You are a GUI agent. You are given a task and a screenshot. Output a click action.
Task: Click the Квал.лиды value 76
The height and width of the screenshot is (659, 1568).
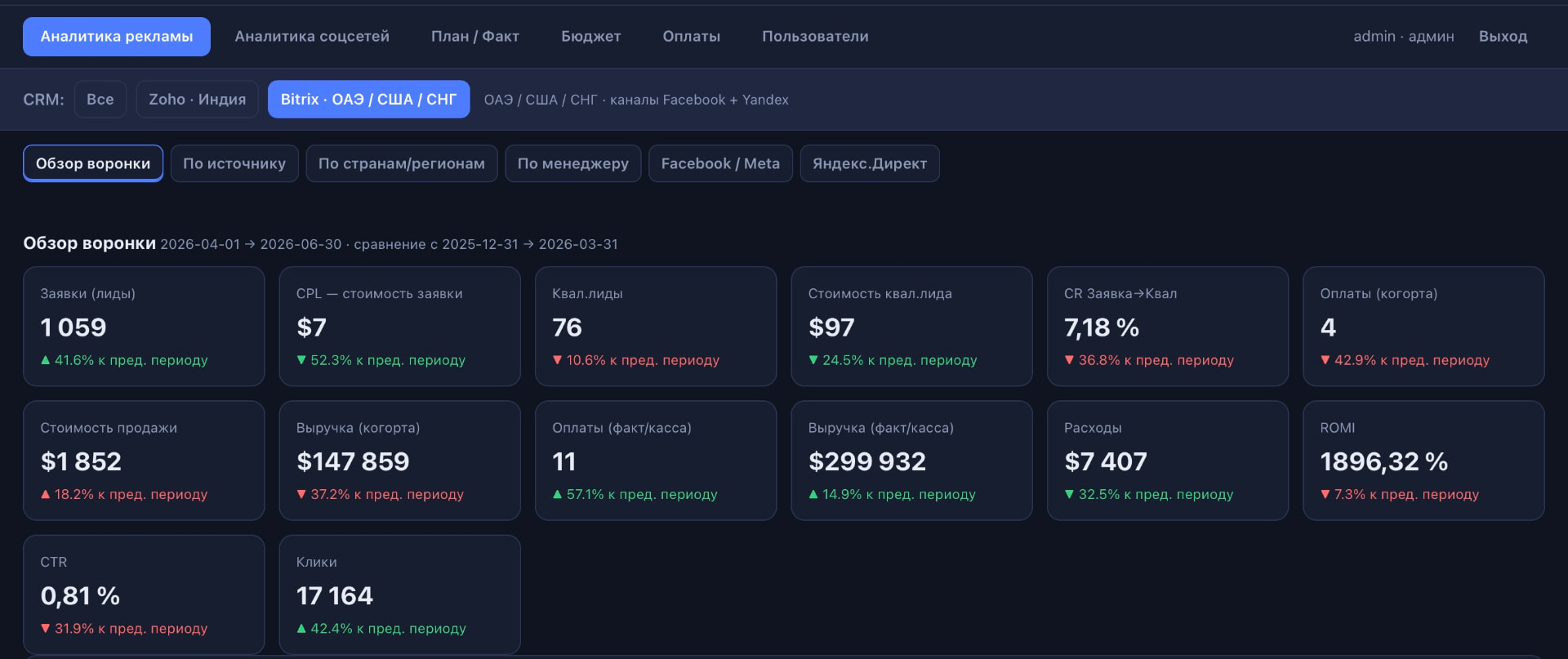[x=567, y=327]
